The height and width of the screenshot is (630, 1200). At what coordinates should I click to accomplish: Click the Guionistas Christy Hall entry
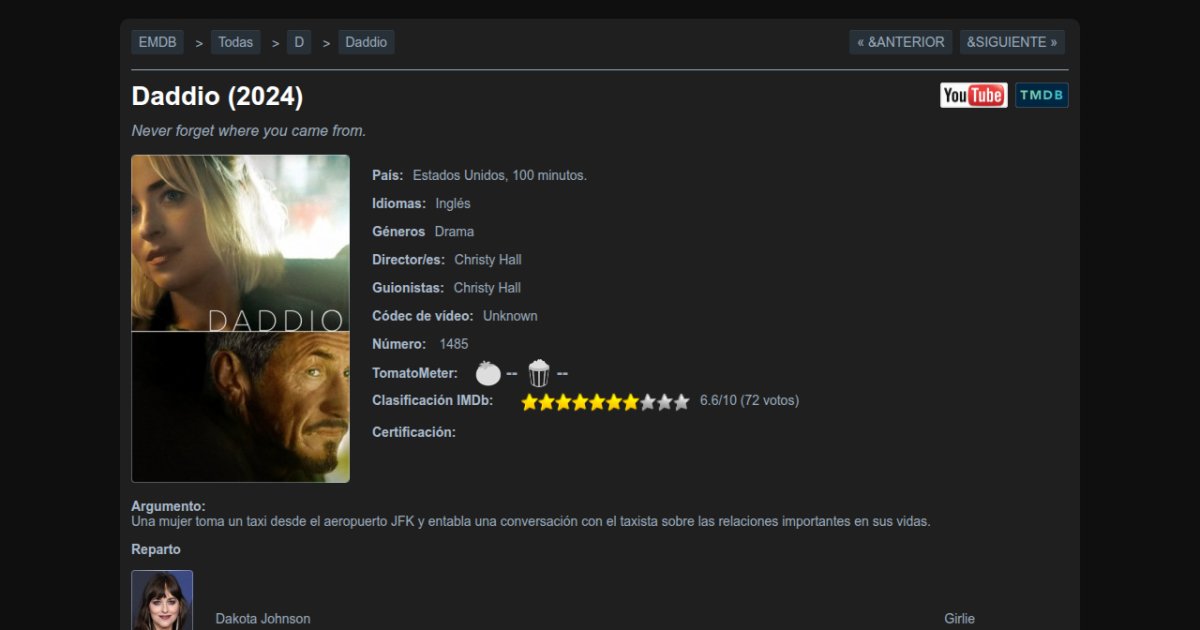[x=487, y=287]
